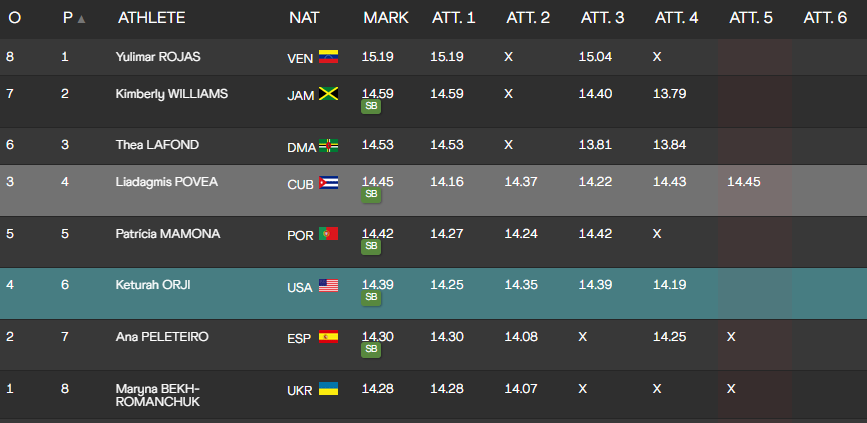Click the SB badge under Kimberly Williams' mark
This screenshot has width=867, height=423.
click(371, 106)
